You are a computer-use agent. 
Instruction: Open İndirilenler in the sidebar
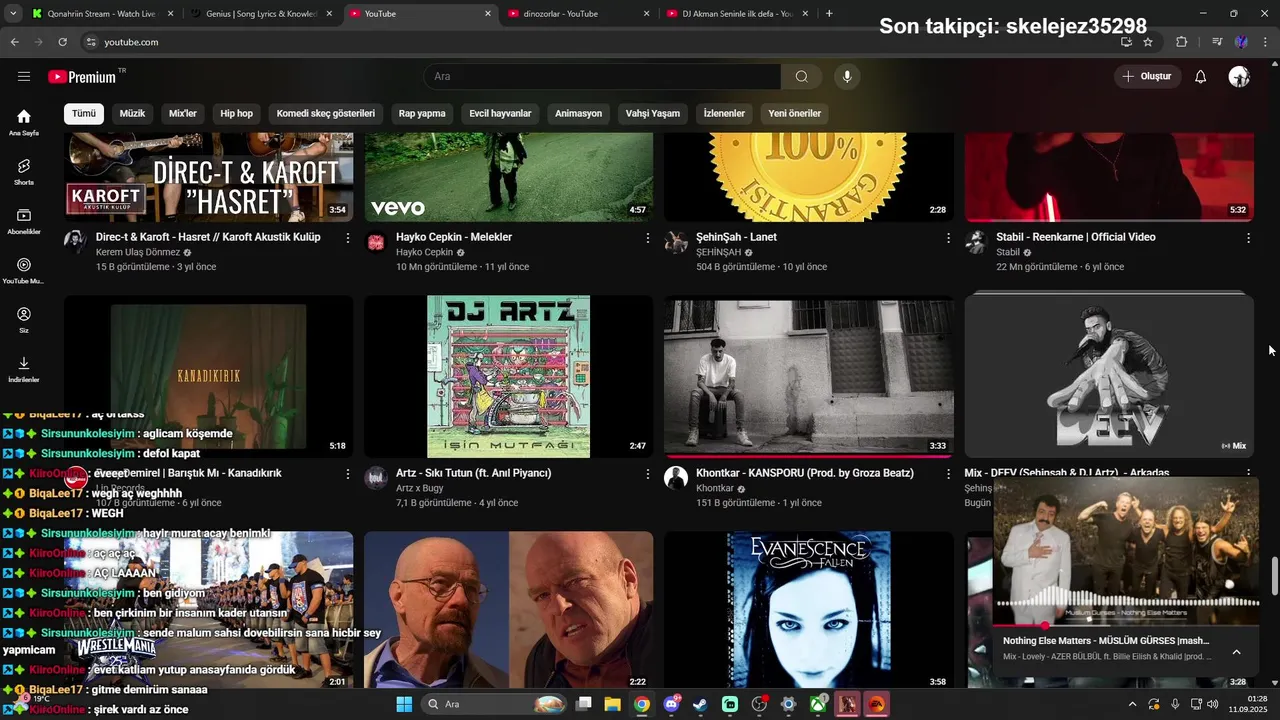tap(24, 369)
